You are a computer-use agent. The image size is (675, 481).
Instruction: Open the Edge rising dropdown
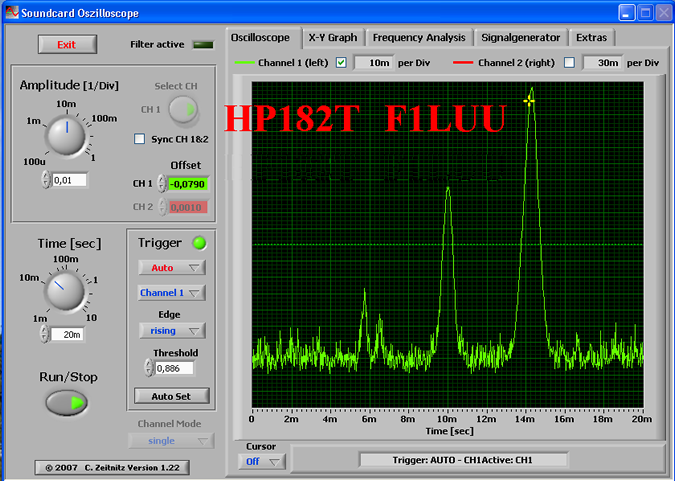tap(172, 331)
